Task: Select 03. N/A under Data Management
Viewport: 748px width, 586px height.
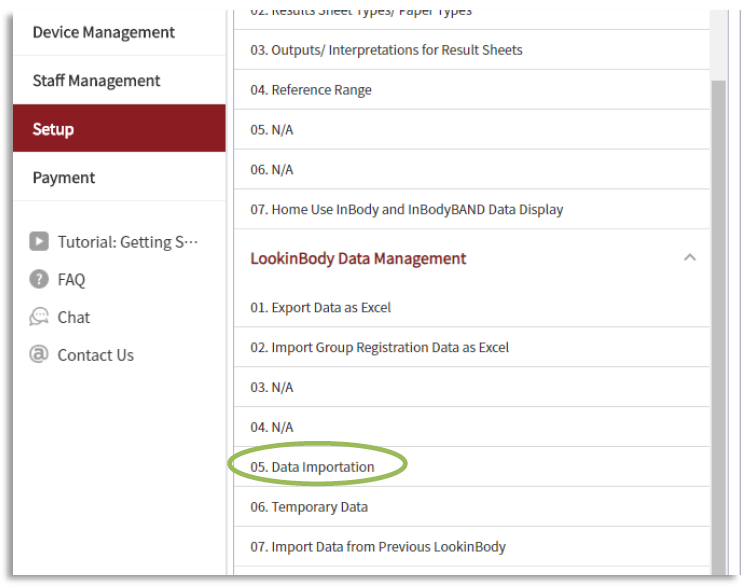Action: click(x=471, y=387)
